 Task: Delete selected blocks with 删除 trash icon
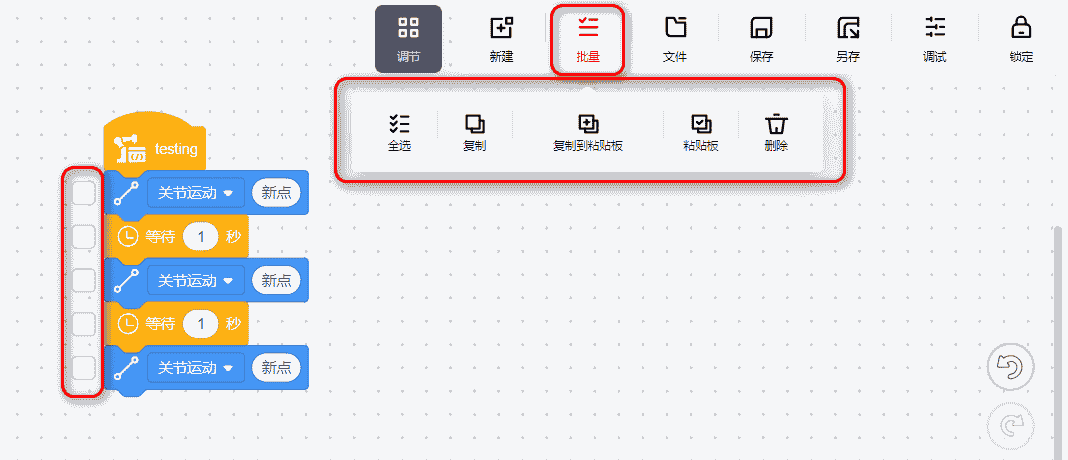776,132
